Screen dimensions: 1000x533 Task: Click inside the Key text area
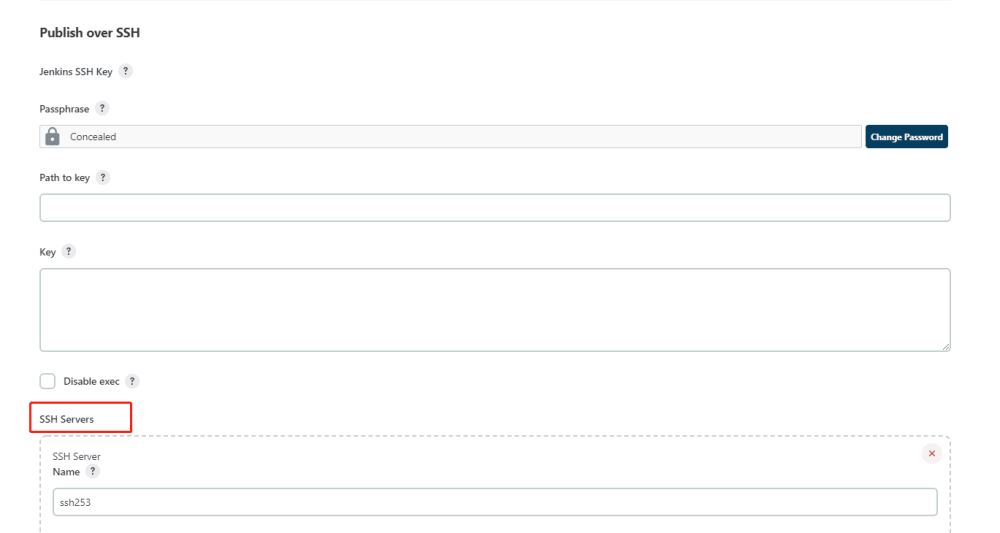pyautogui.click(x=495, y=310)
